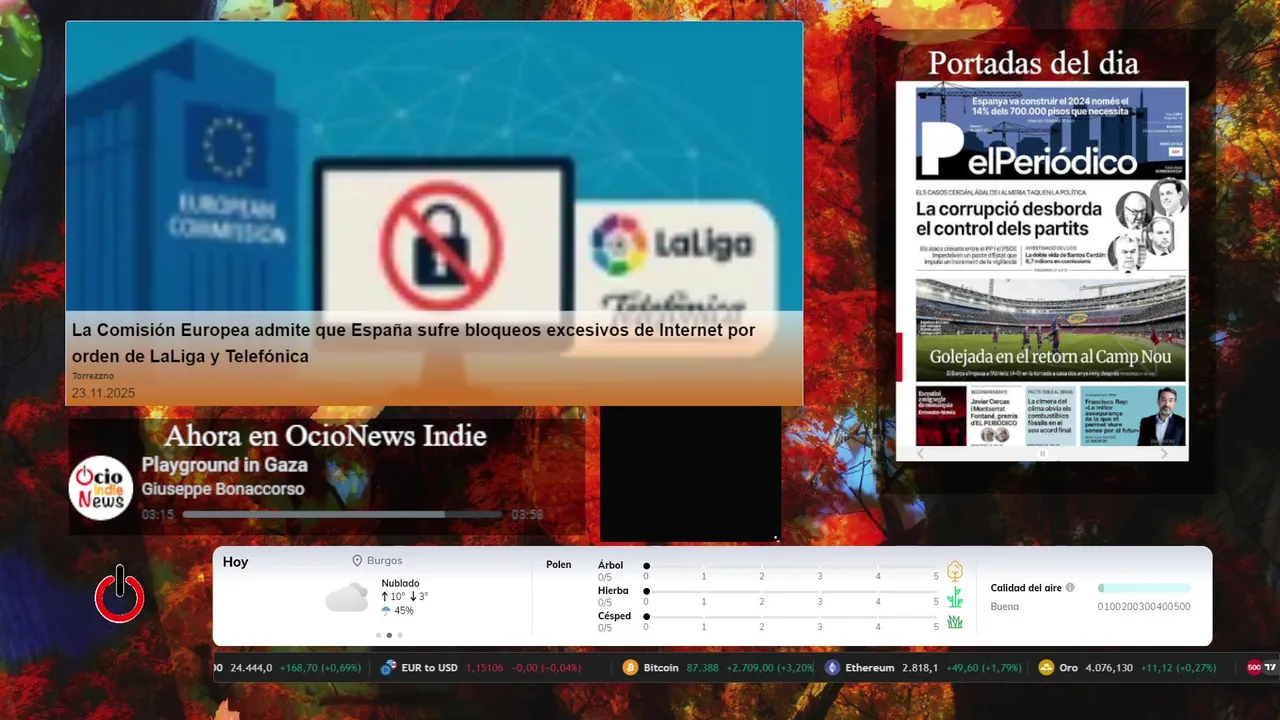1280x720 pixels.
Task: Select the first weather carousel dot
Action: pos(378,635)
